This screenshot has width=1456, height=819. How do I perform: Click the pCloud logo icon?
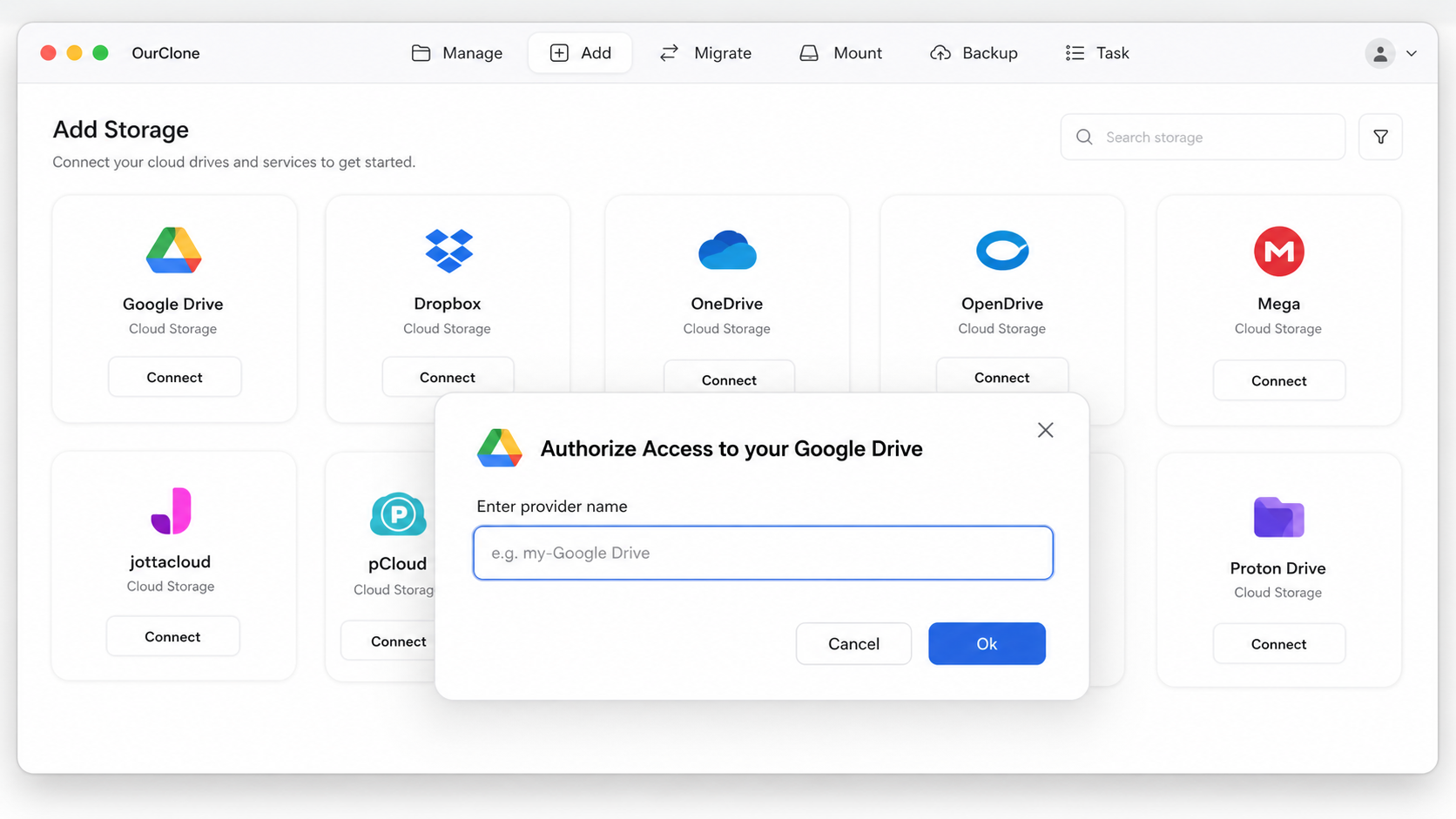point(398,514)
